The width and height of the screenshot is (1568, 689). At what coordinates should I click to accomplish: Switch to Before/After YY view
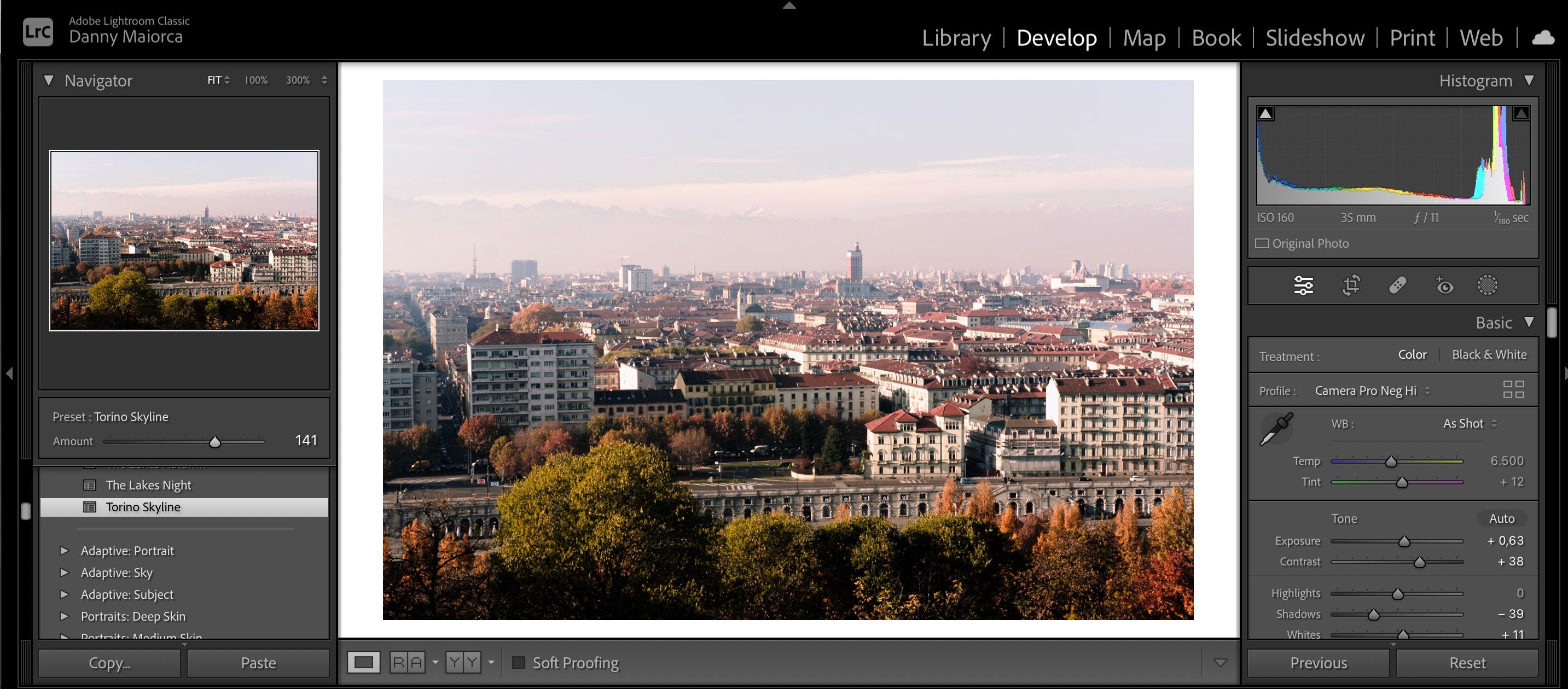tap(464, 662)
